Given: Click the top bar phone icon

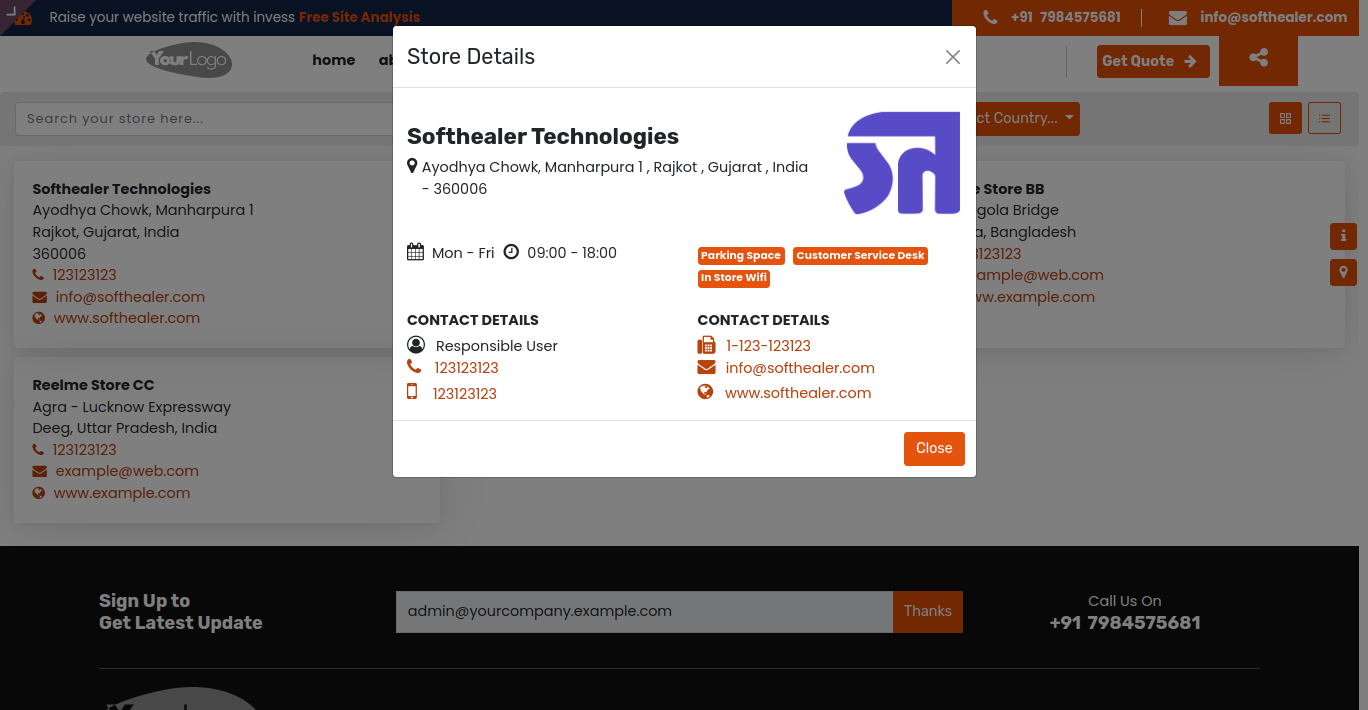Looking at the screenshot, I should click(990, 17).
